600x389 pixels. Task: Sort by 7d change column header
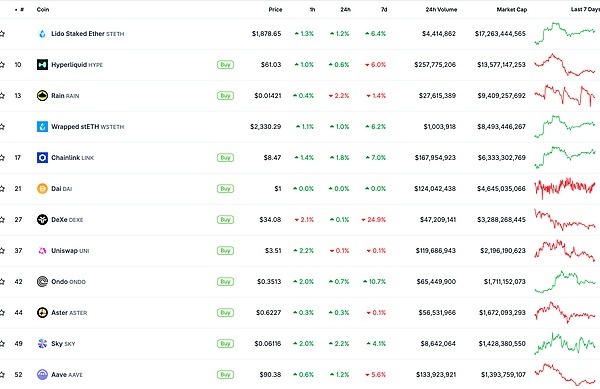pyautogui.click(x=384, y=10)
